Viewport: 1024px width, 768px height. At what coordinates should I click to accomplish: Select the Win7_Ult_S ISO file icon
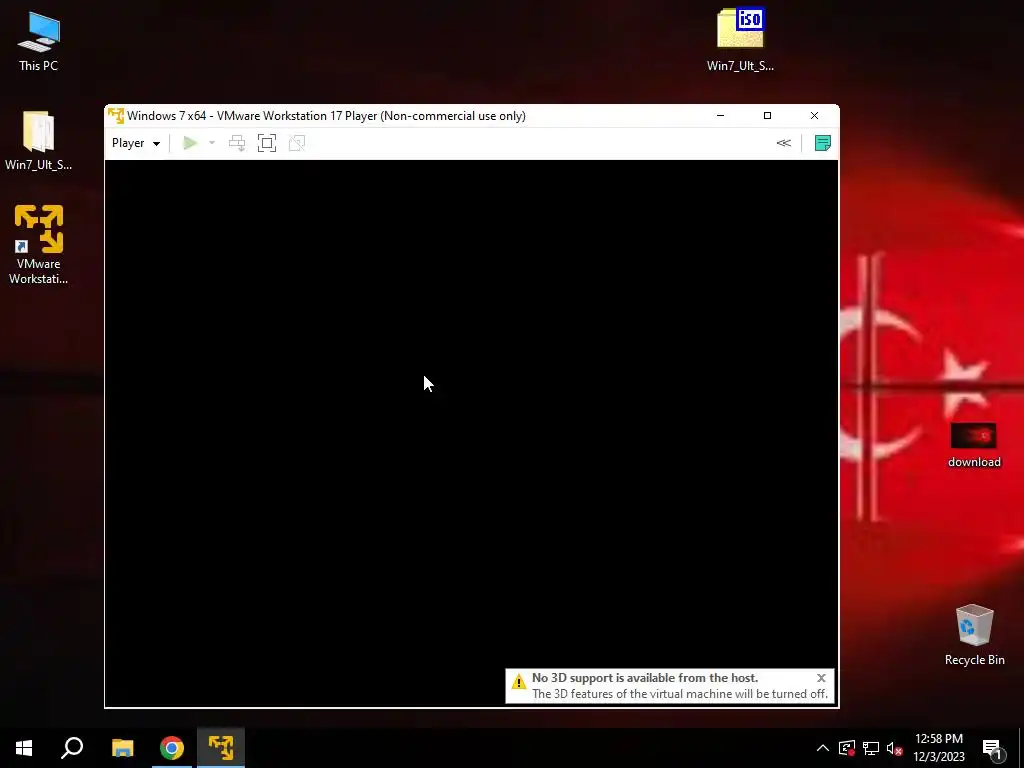(x=741, y=39)
